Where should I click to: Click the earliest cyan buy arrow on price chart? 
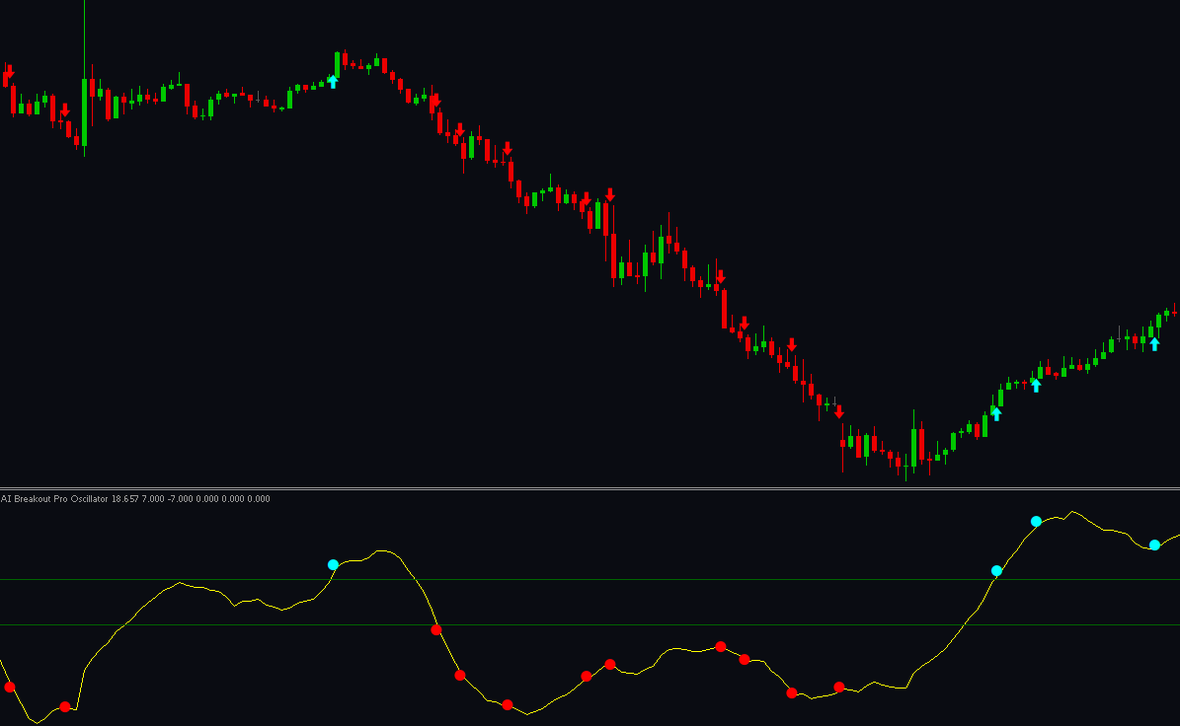[333, 82]
